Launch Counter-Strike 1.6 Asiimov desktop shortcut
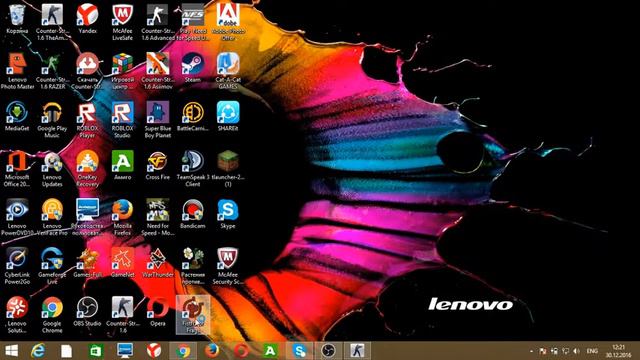The width and height of the screenshot is (640, 360). [x=158, y=71]
